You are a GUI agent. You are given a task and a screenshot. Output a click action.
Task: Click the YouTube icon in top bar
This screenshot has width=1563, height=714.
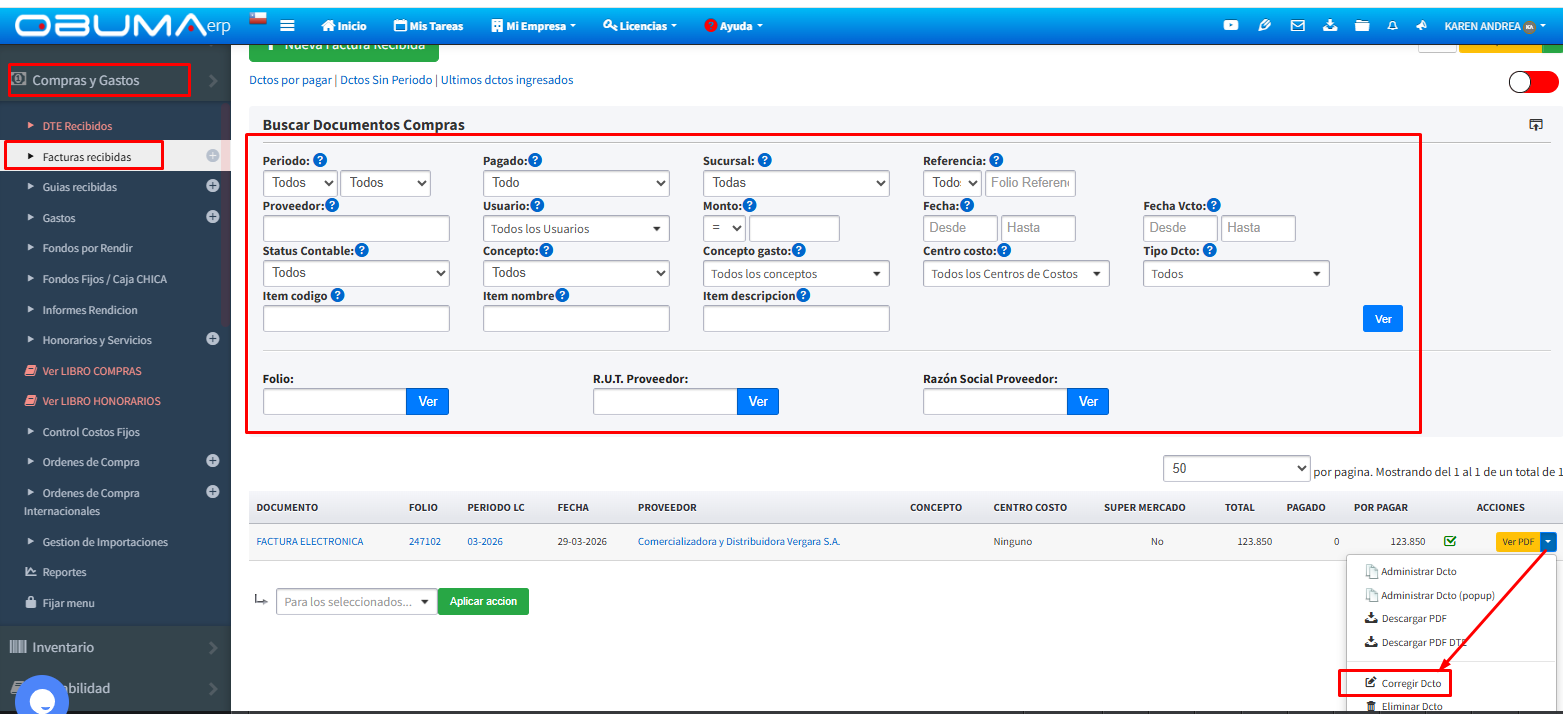[x=1231, y=26]
